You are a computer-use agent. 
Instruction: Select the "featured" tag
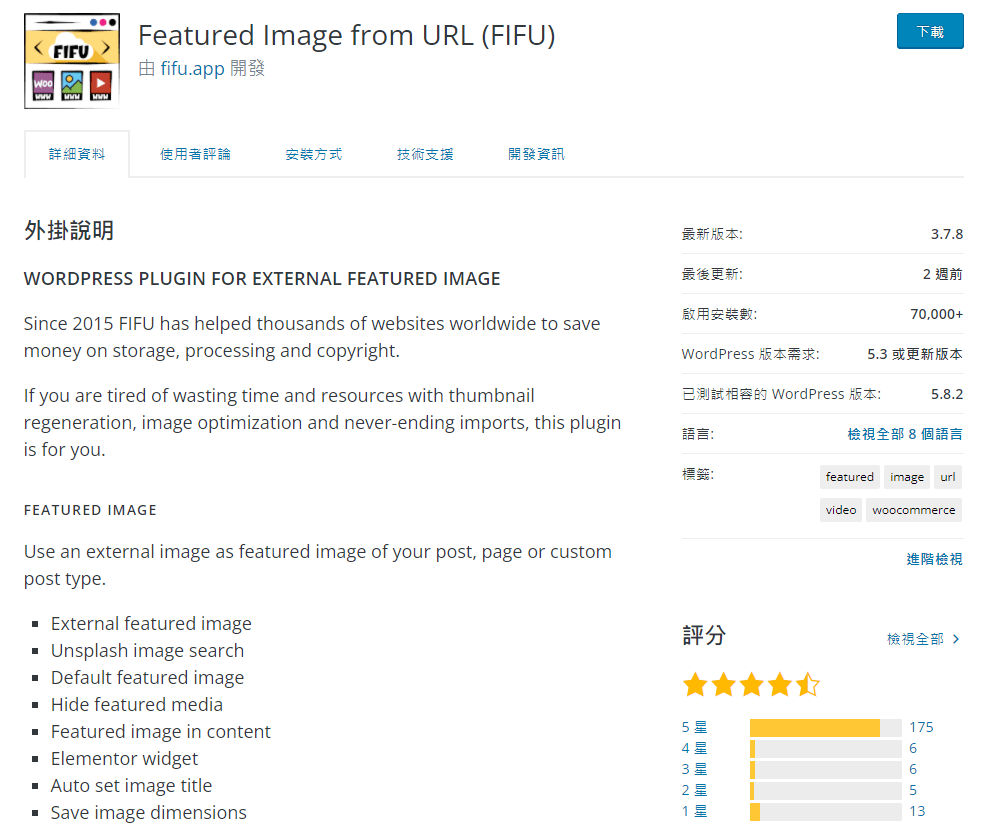850,477
